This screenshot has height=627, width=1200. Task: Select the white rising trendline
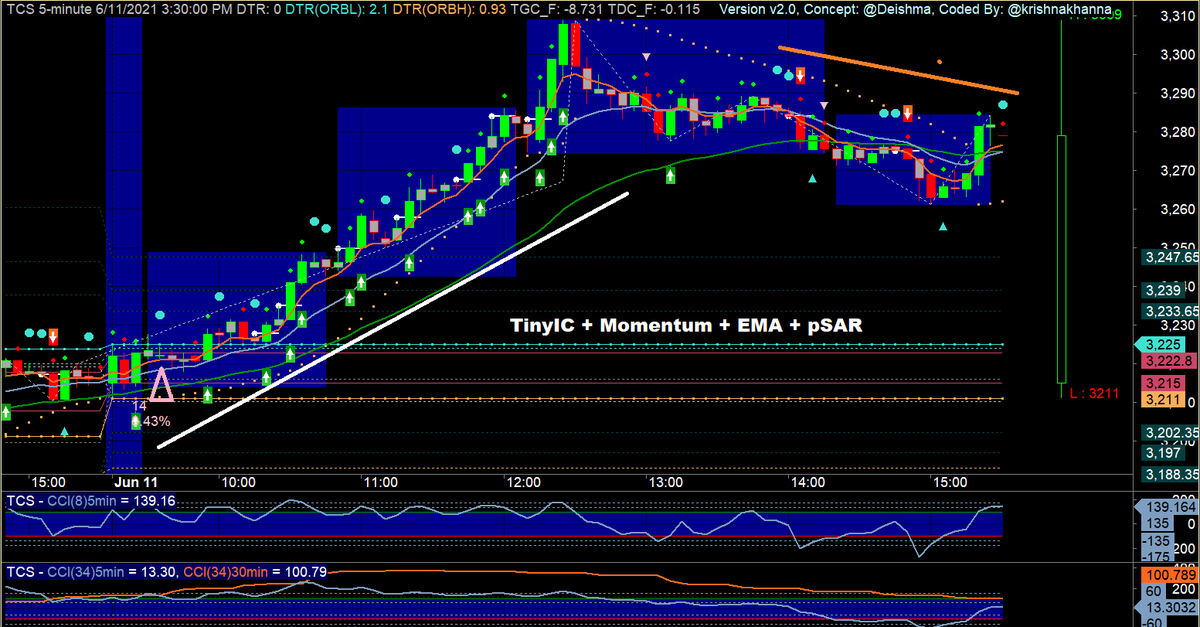click(x=393, y=320)
